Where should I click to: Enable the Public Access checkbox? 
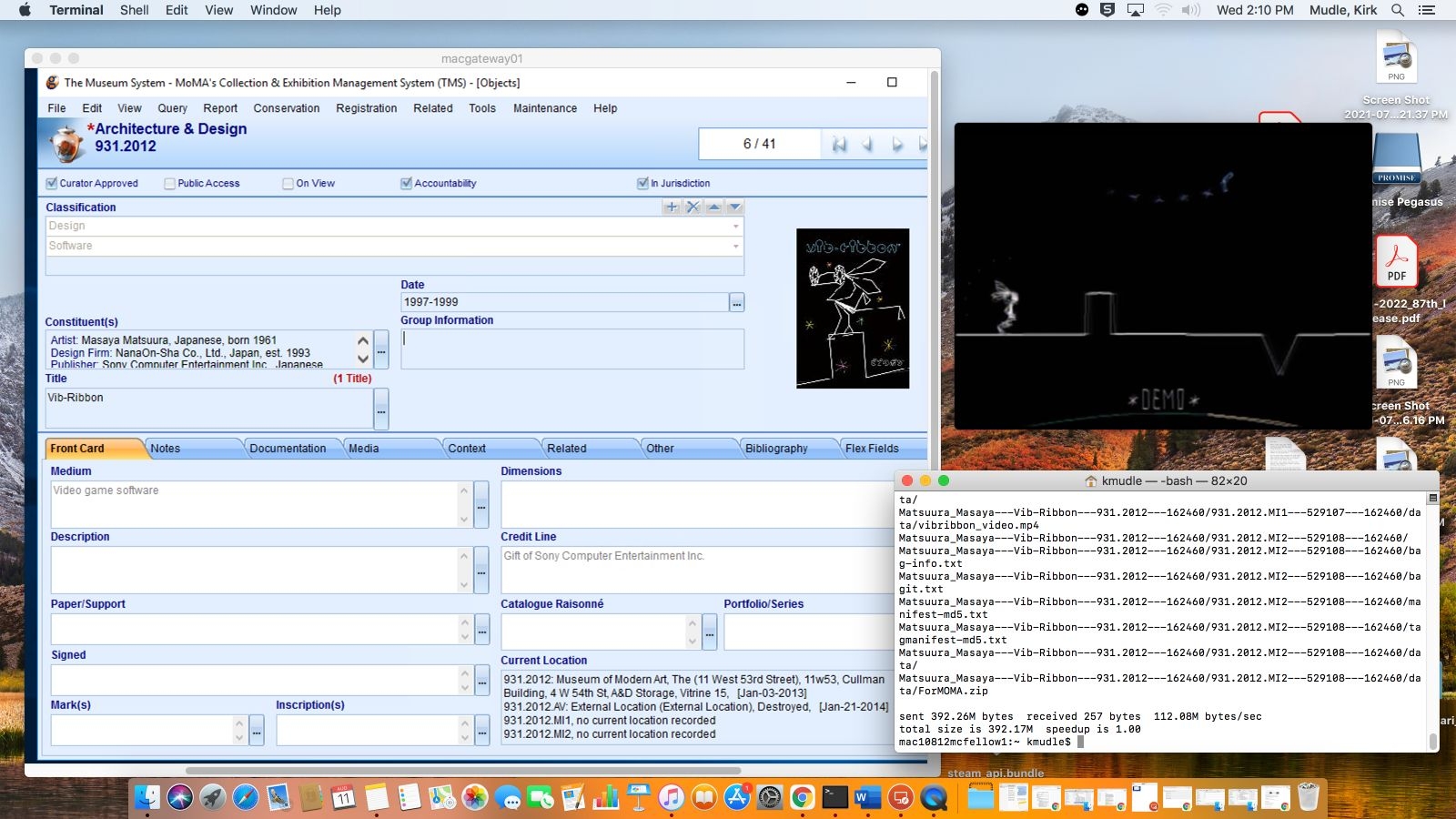[169, 184]
